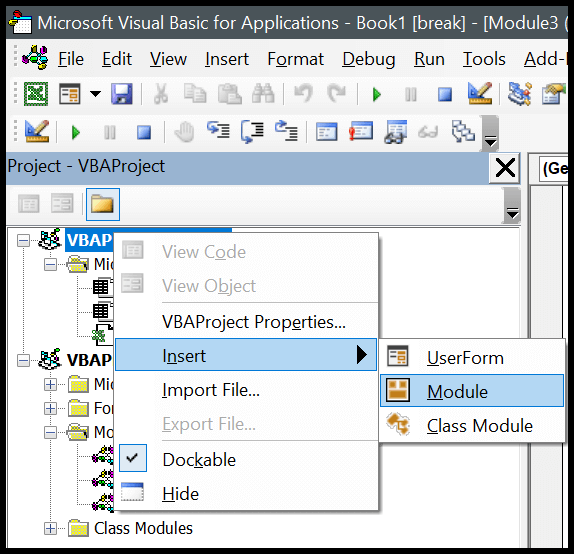Open Debug toolbar options dropdown arrow
Screen dimensions: 574x554
tap(490, 133)
